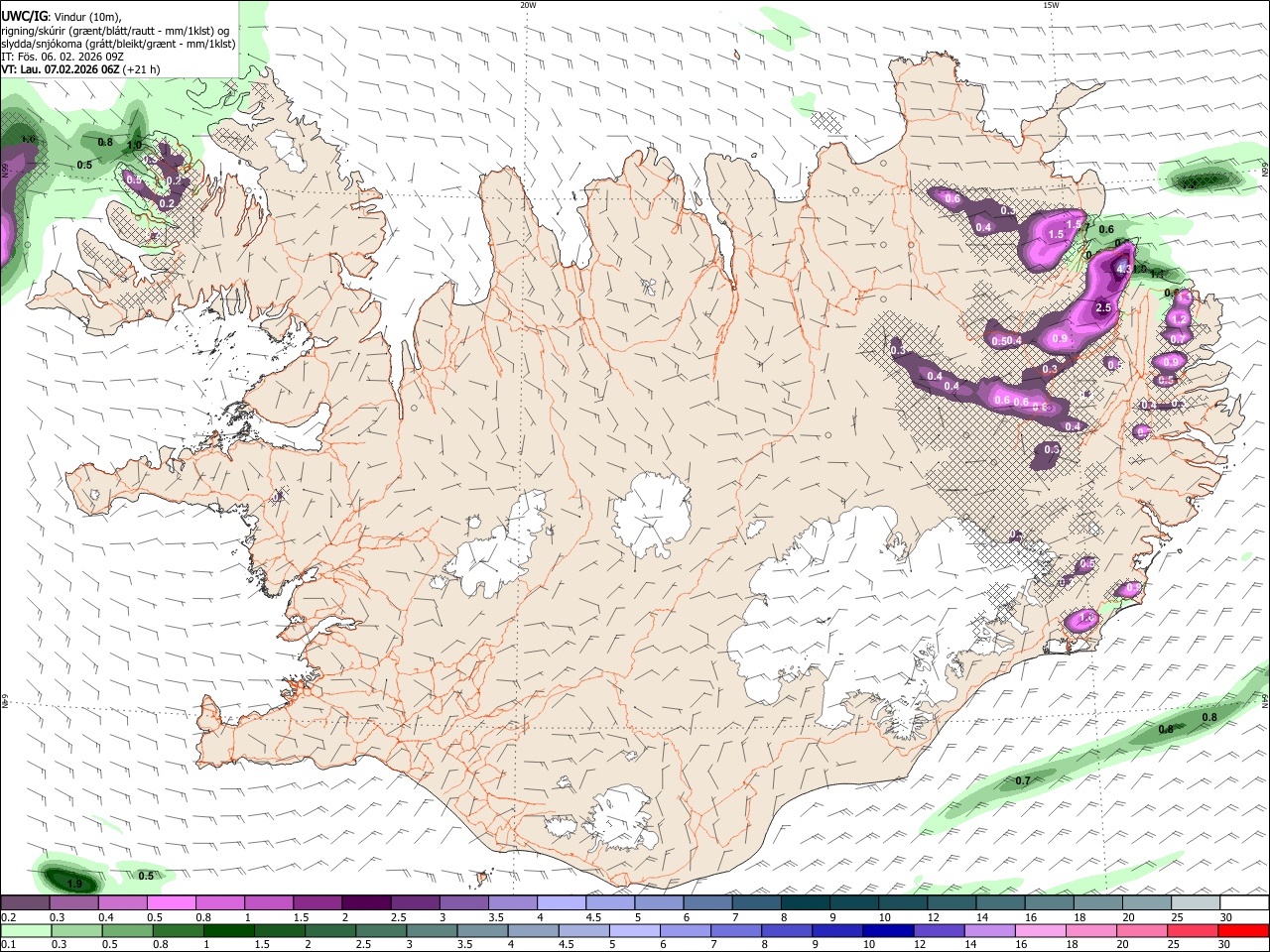Viewport: 1270px width, 952px height.
Task: Click the 'slydda/snjókoma' legend description line
Action: (x=118, y=44)
